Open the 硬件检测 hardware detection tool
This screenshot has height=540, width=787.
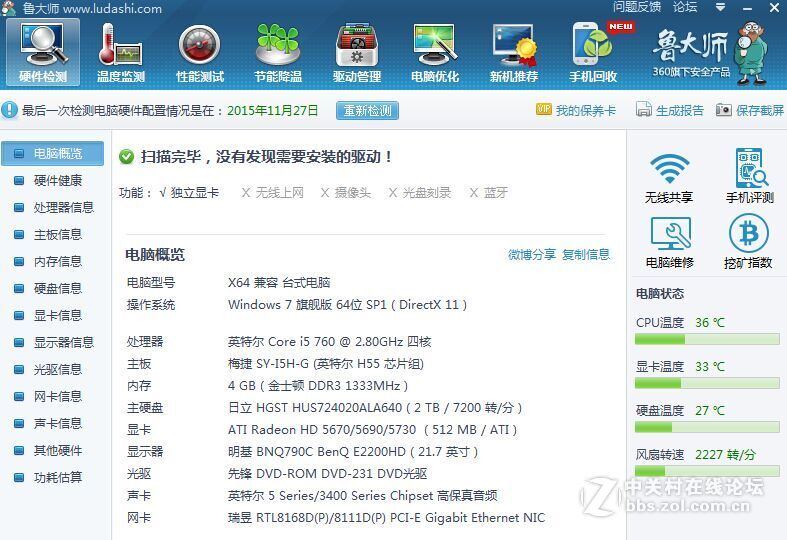pos(43,53)
